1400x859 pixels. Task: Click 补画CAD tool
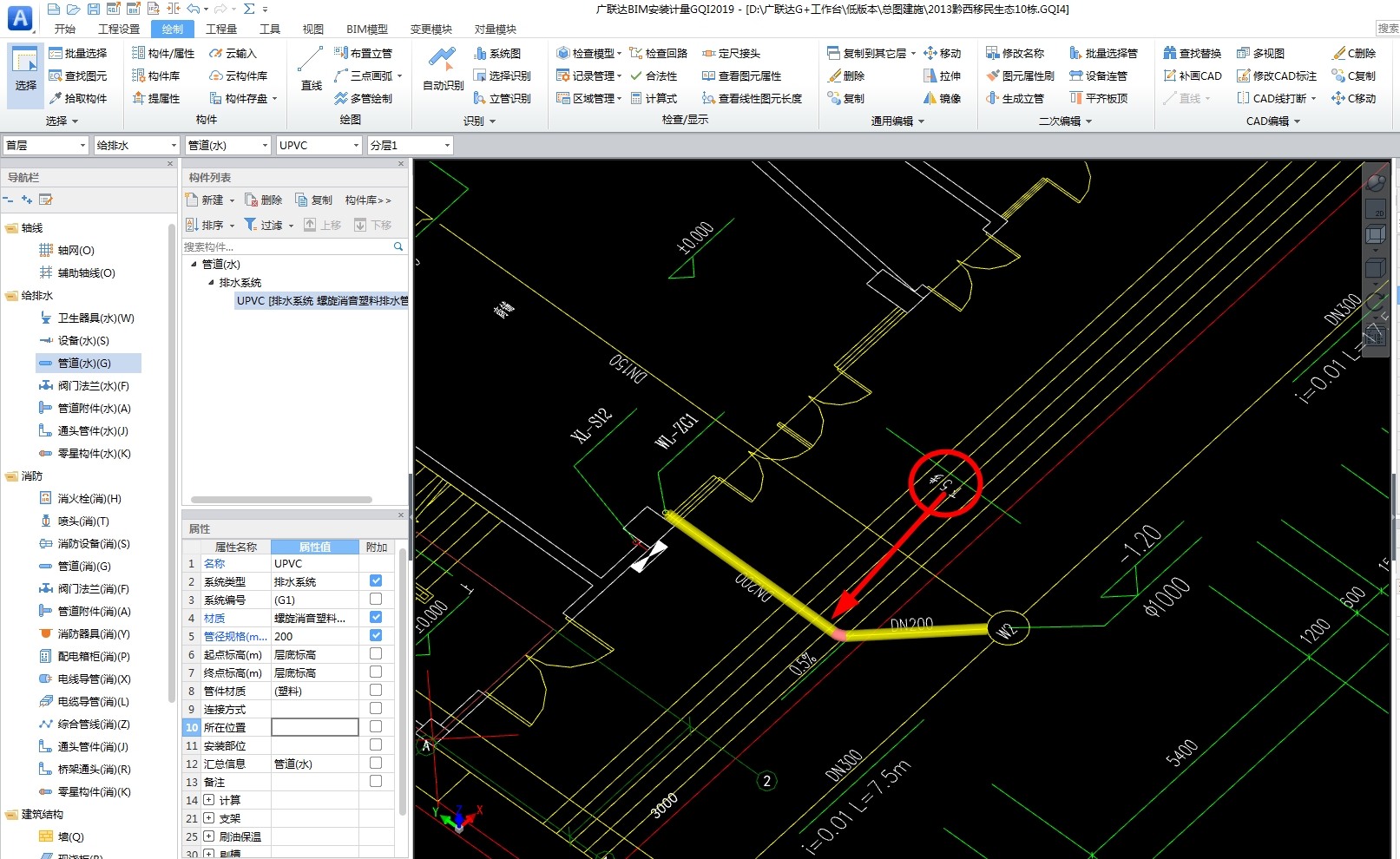pyautogui.click(x=1193, y=75)
